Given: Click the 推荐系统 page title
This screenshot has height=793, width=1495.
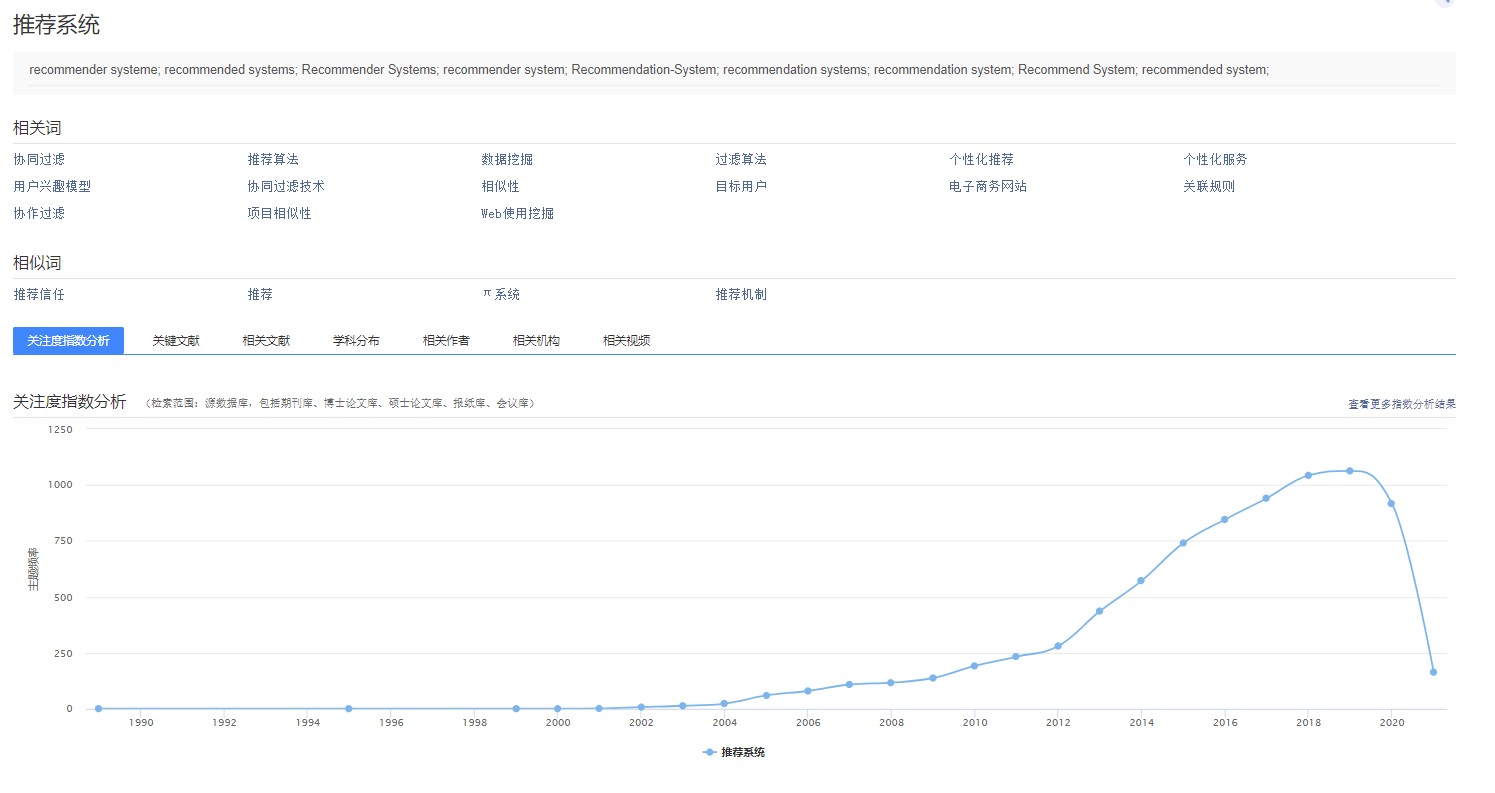Looking at the screenshot, I should pos(56,25).
